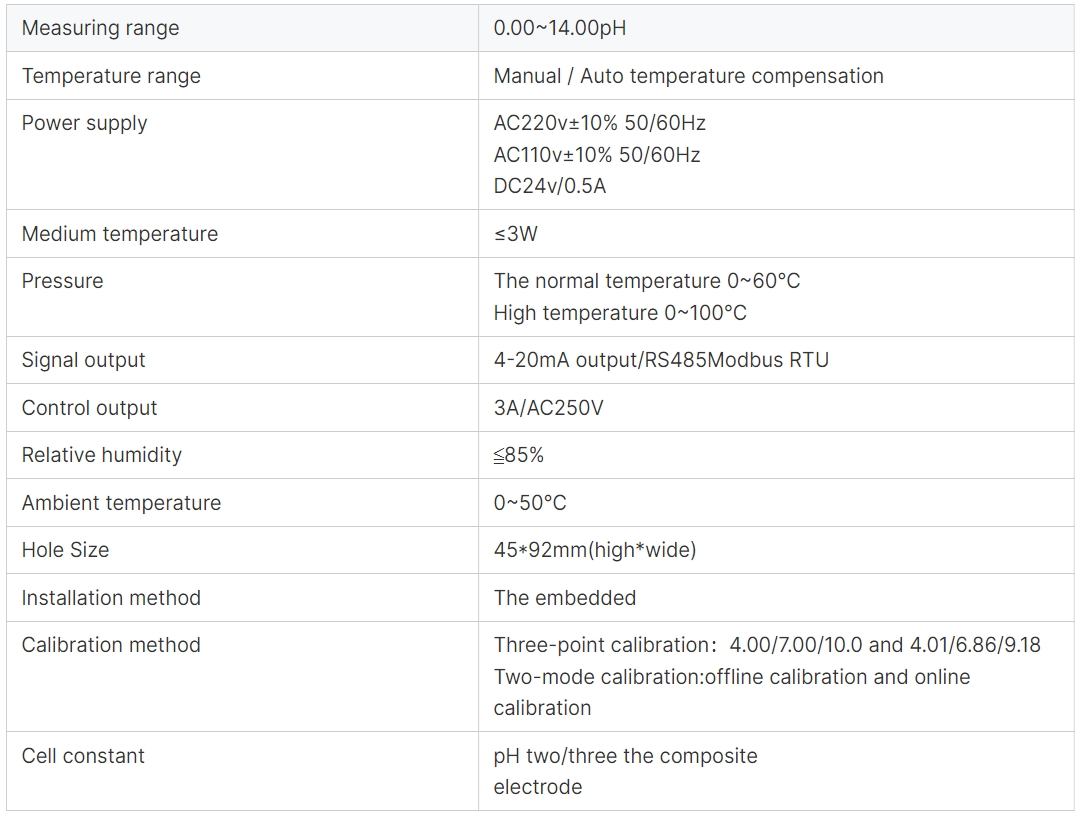Click the Installation method label

point(111,597)
